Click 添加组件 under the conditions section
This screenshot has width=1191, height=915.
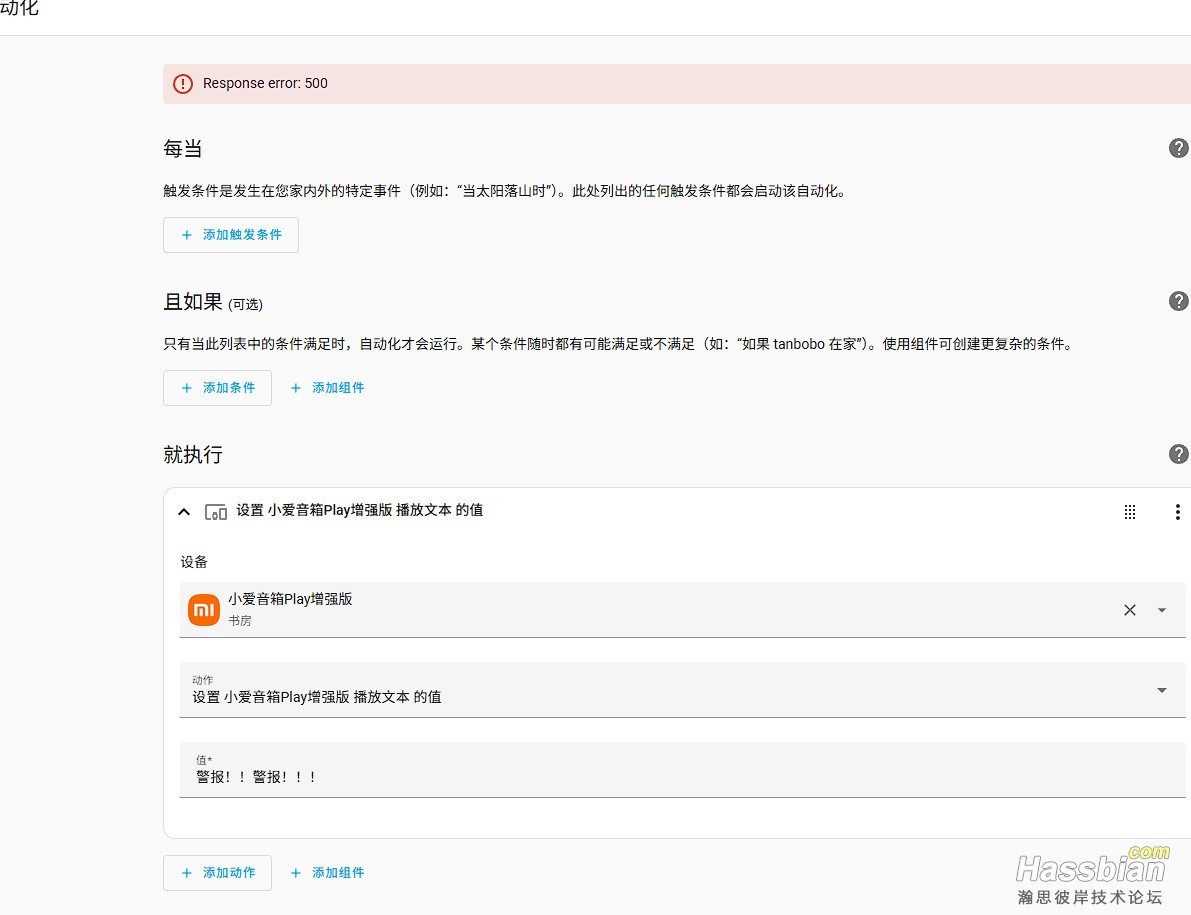(327, 388)
